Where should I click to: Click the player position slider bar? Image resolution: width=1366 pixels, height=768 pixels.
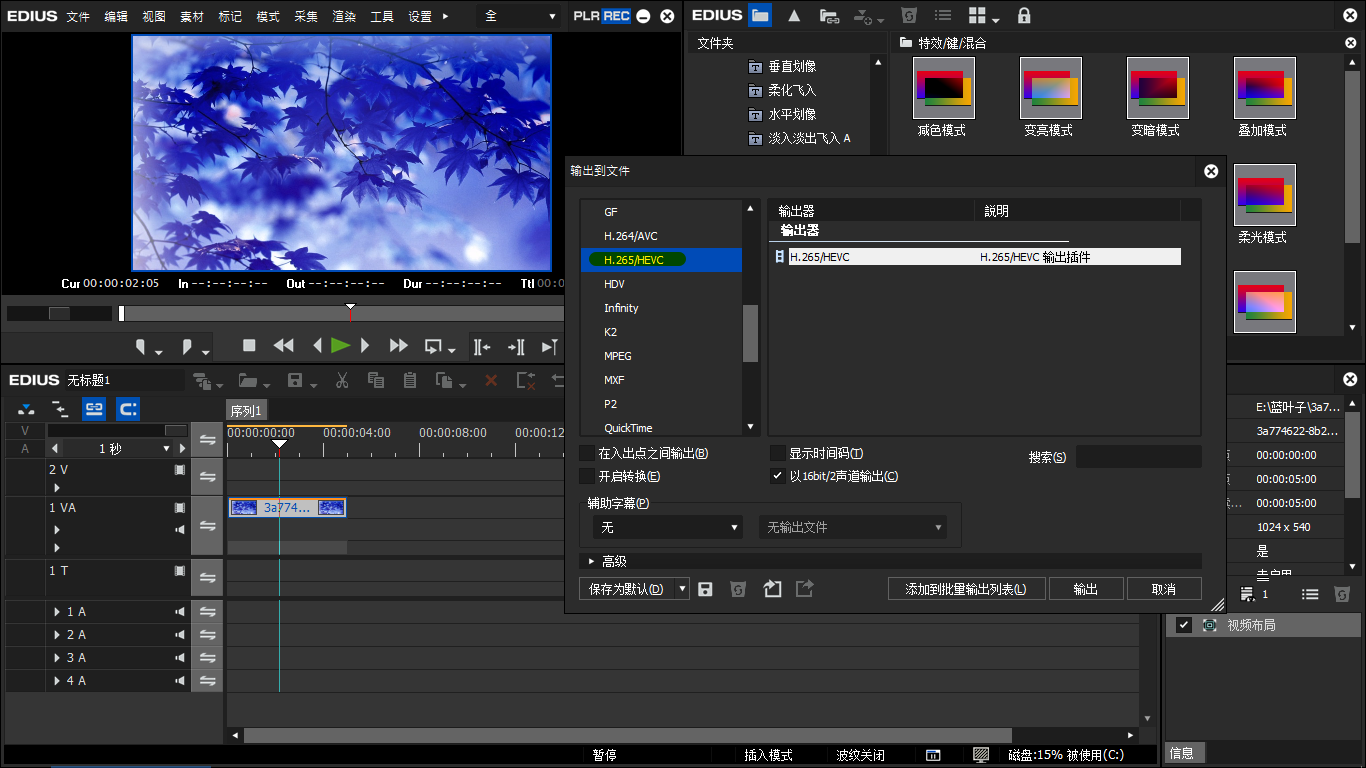340,313
